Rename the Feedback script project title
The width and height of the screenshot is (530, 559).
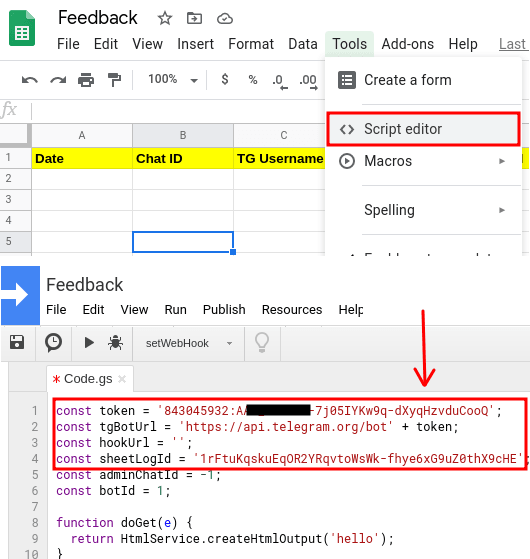(84, 285)
